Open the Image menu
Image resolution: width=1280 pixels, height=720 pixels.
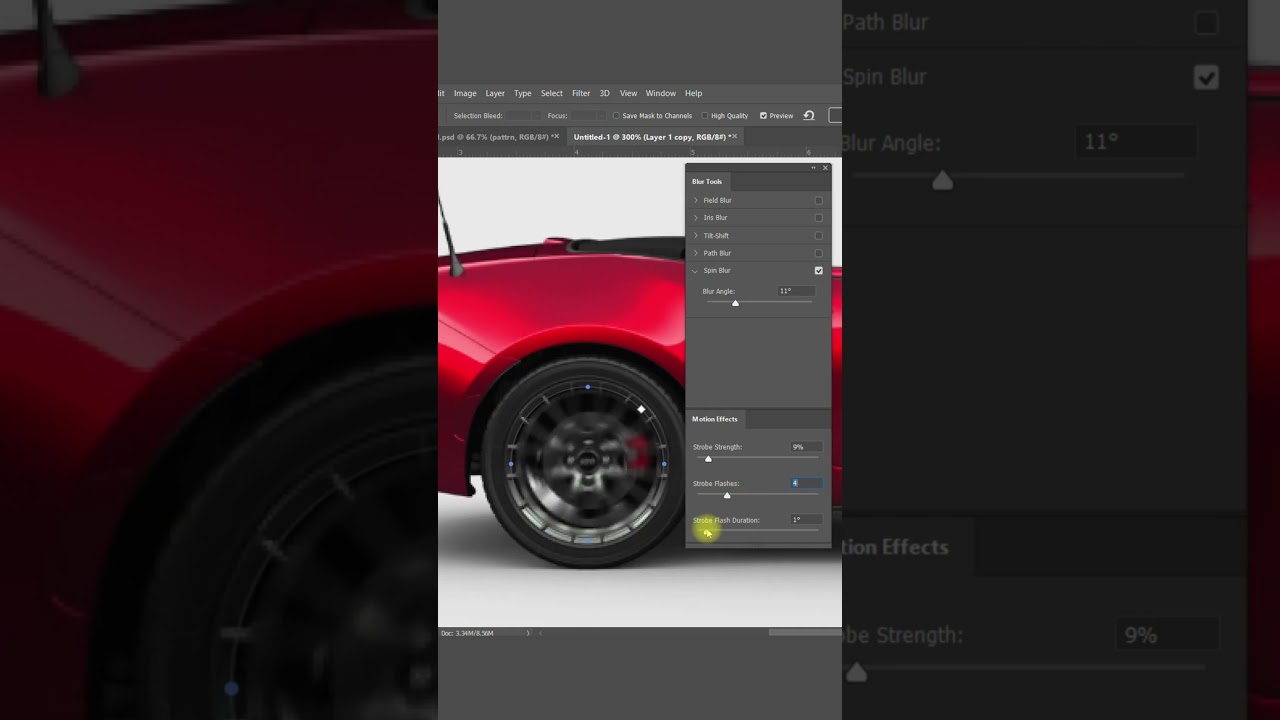tap(465, 93)
